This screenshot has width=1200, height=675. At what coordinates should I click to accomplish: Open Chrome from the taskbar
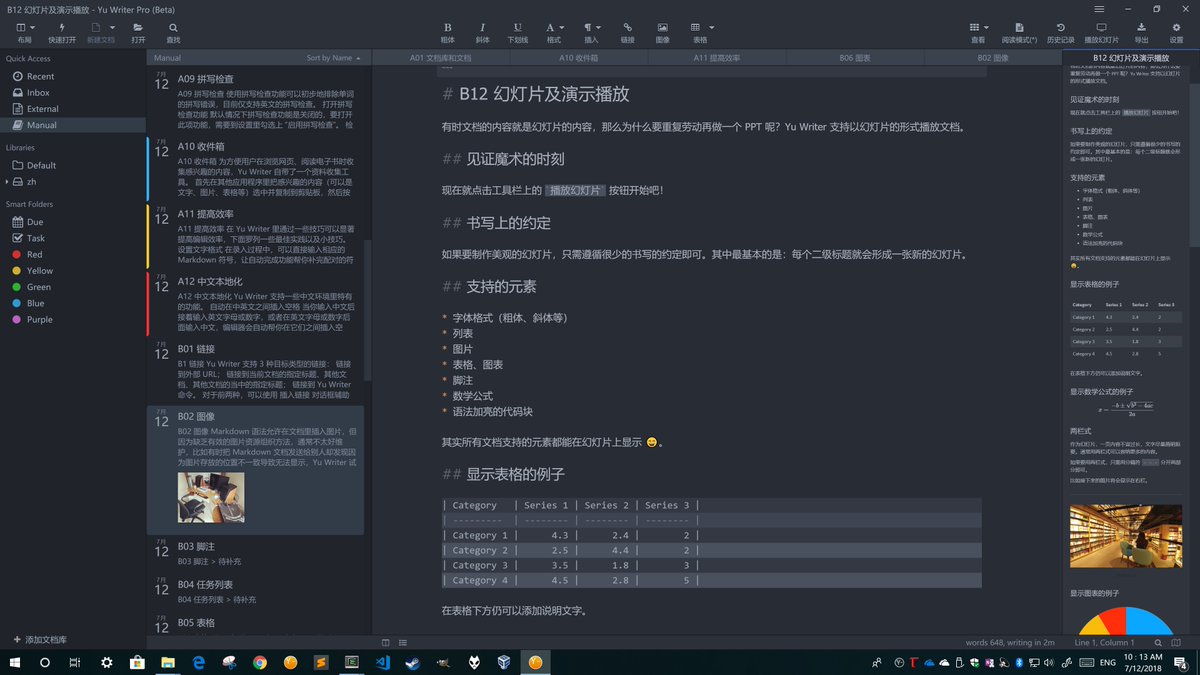[x=260, y=662]
